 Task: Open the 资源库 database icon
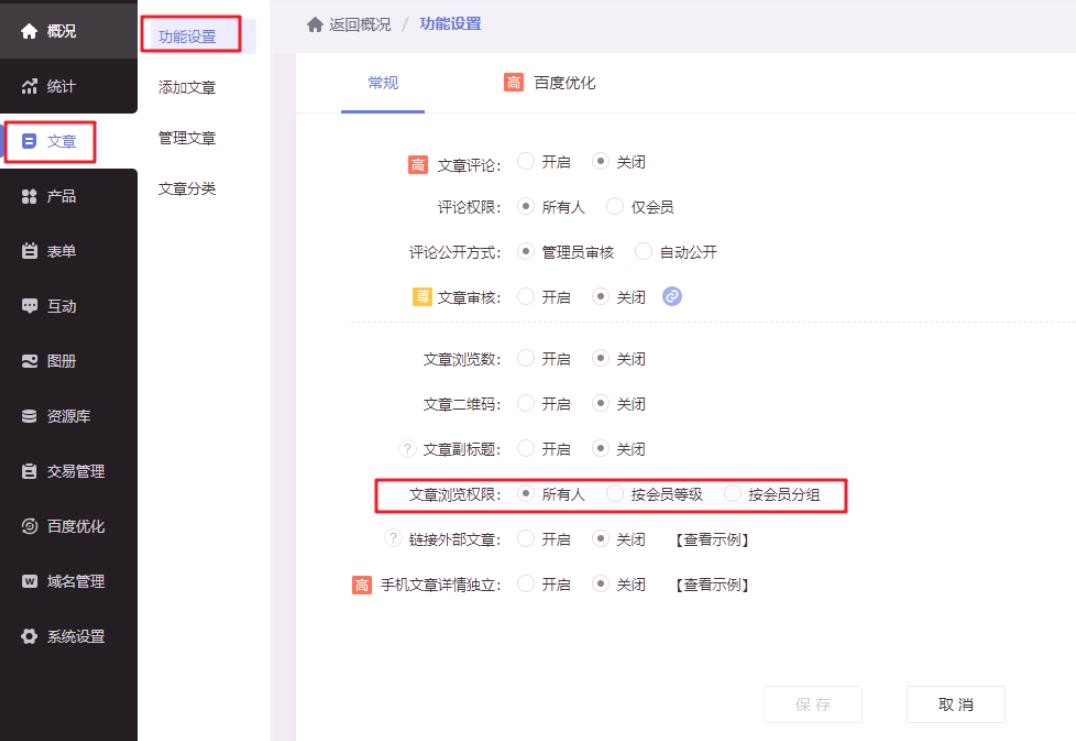29,417
